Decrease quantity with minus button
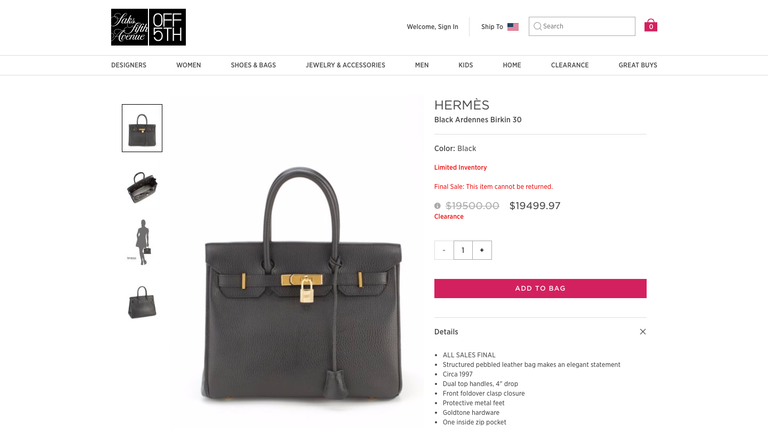The width and height of the screenshot is (768, 429). point(444,250)
